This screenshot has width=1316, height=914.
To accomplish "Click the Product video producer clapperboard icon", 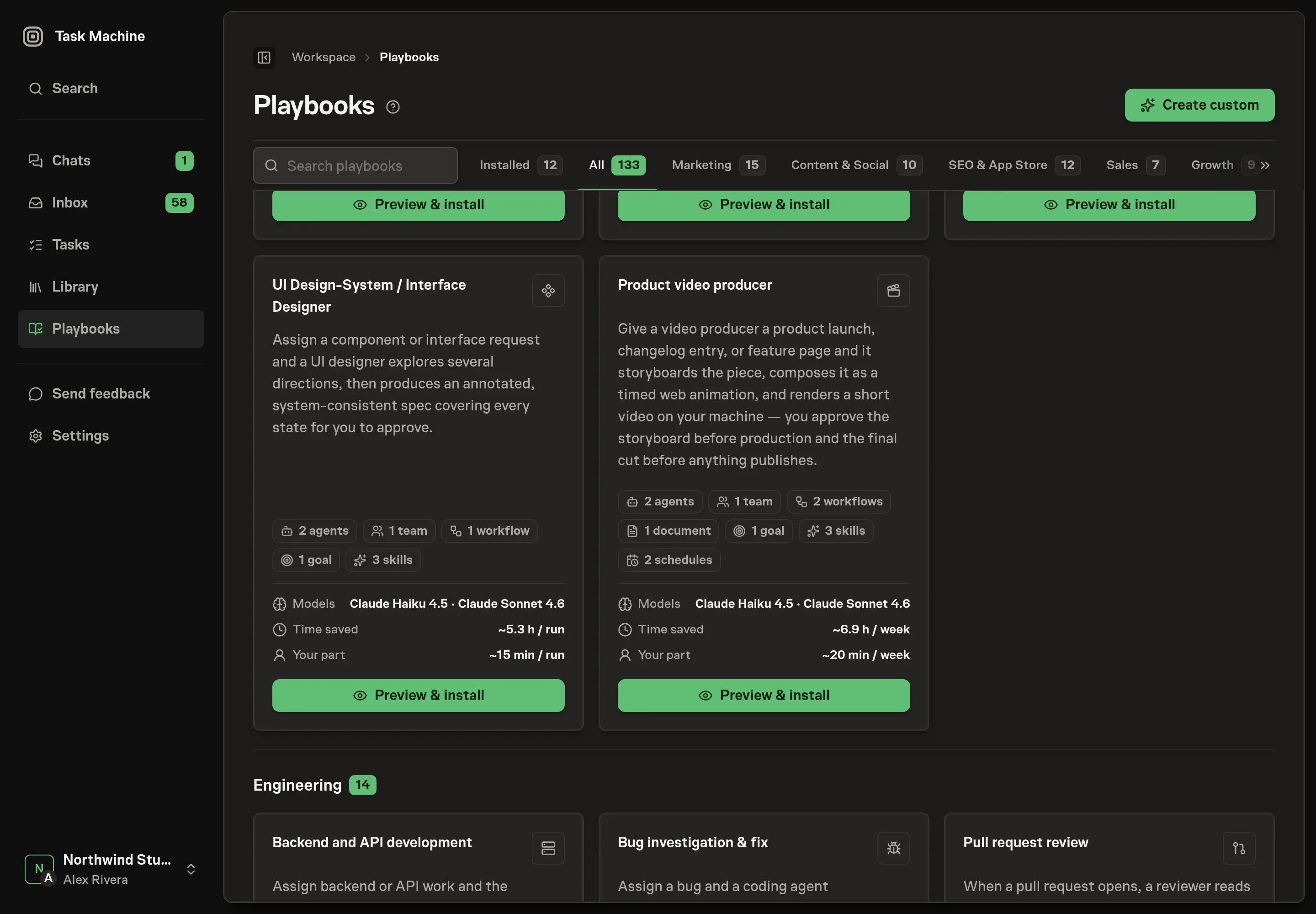I will pyautogui.click(x=893, y=291).
